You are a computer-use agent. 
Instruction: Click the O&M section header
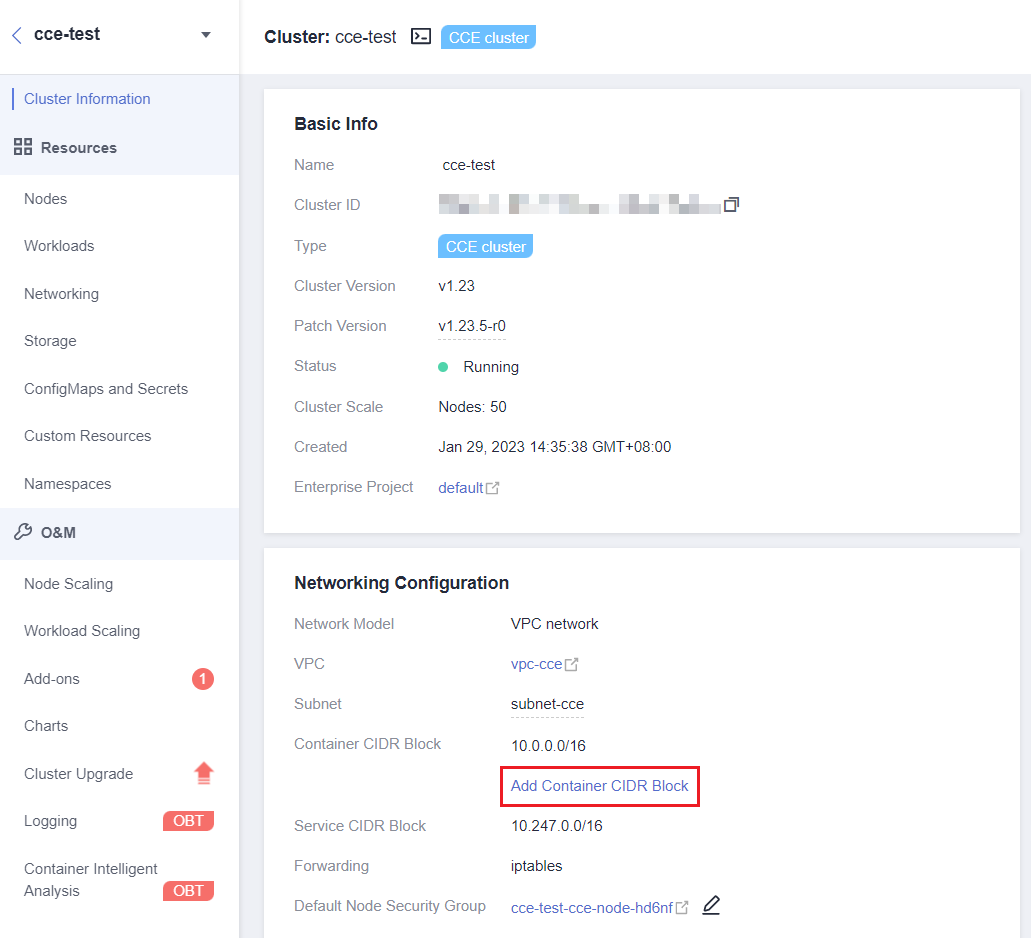coord(58,532)
